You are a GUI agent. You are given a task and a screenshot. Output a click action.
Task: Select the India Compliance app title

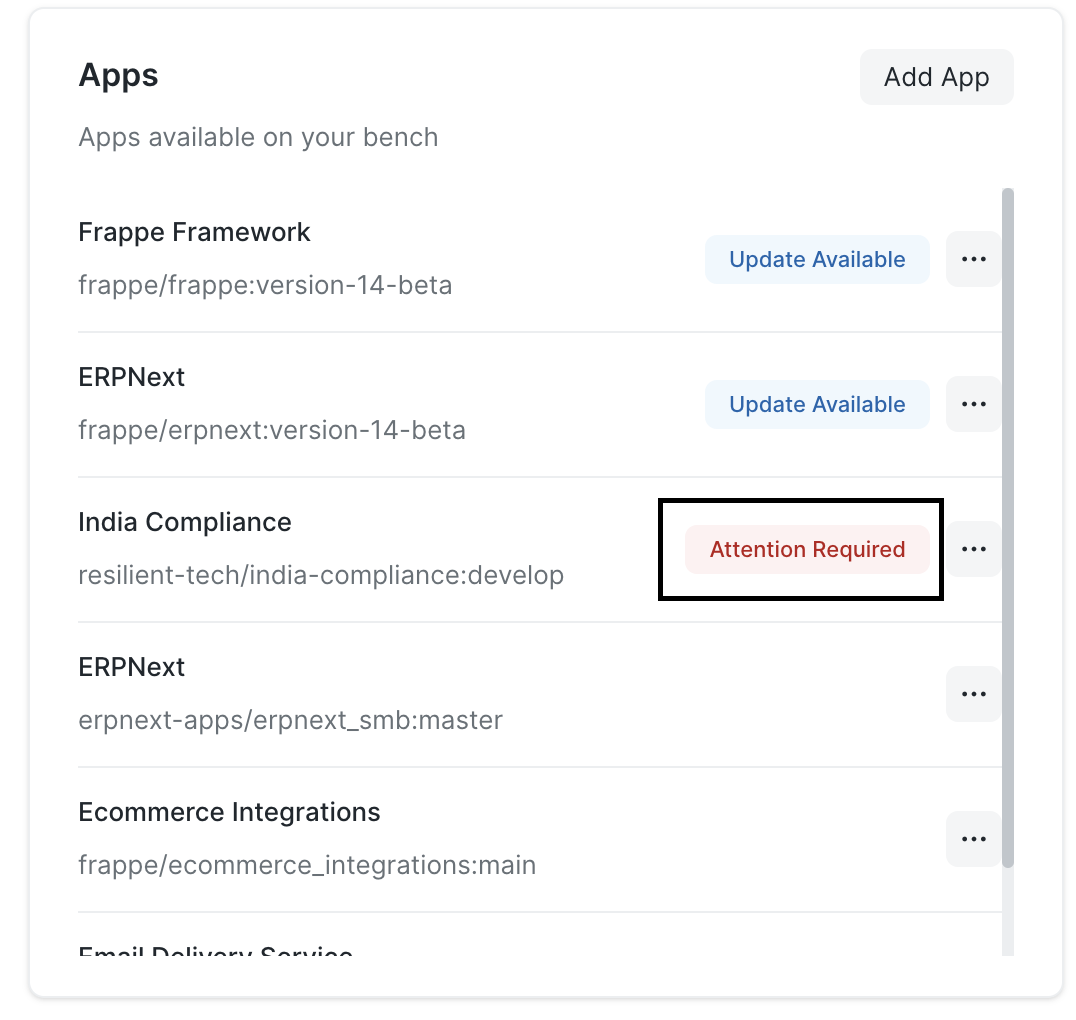point(185,522)
